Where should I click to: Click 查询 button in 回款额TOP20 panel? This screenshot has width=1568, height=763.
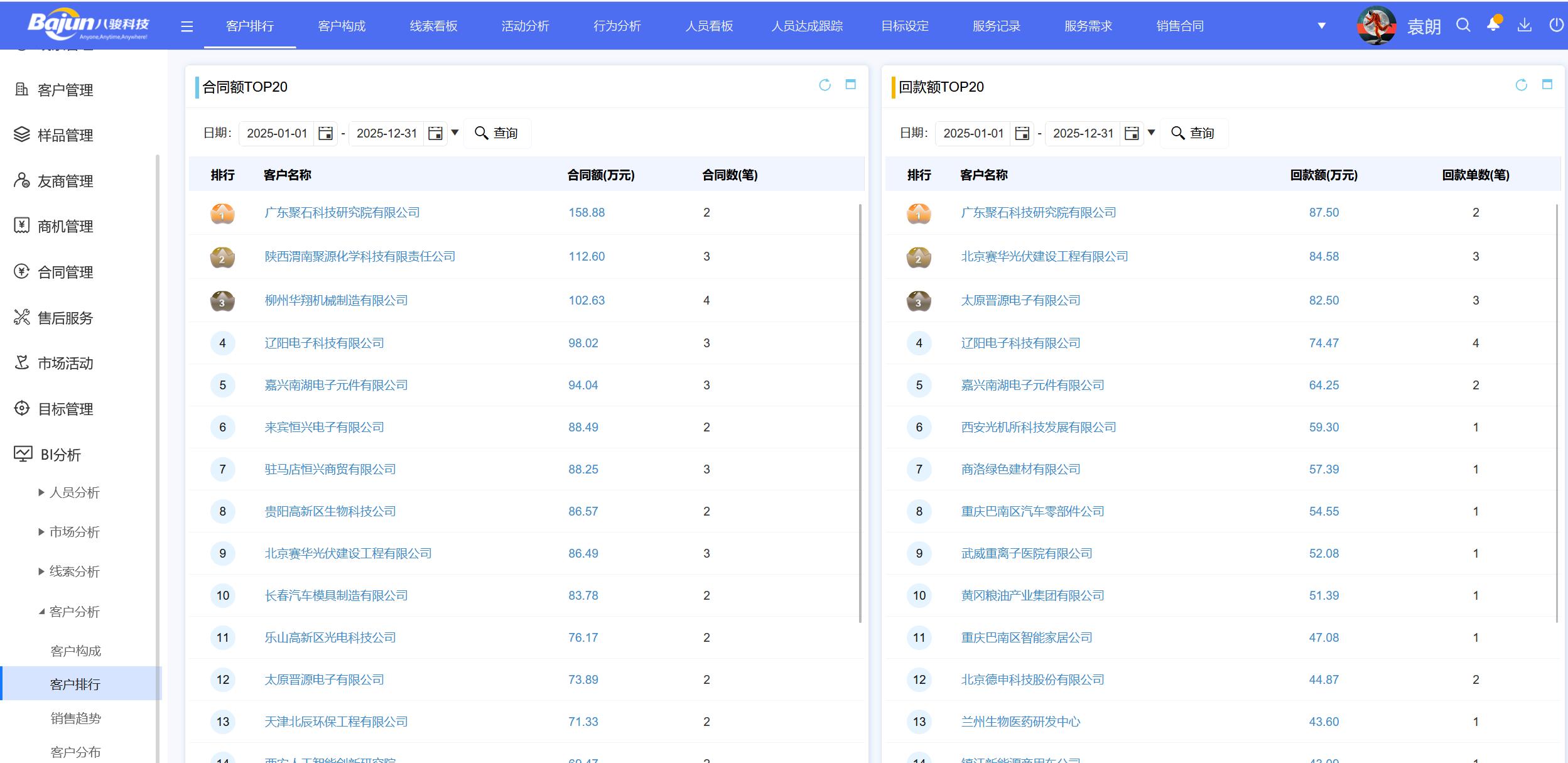click(x=1193, y=133)
